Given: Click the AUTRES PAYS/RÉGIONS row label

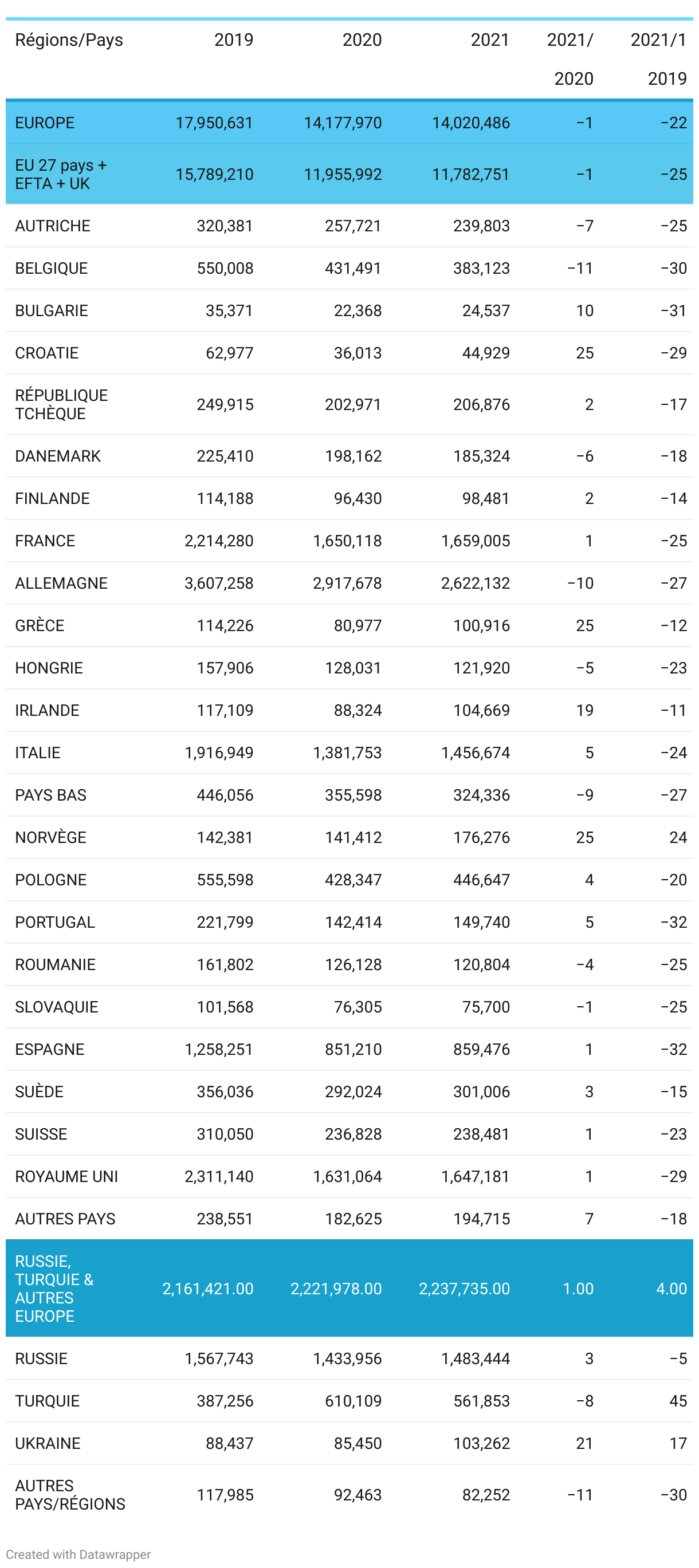Looking at the screenshot, I should [70, 1495].
